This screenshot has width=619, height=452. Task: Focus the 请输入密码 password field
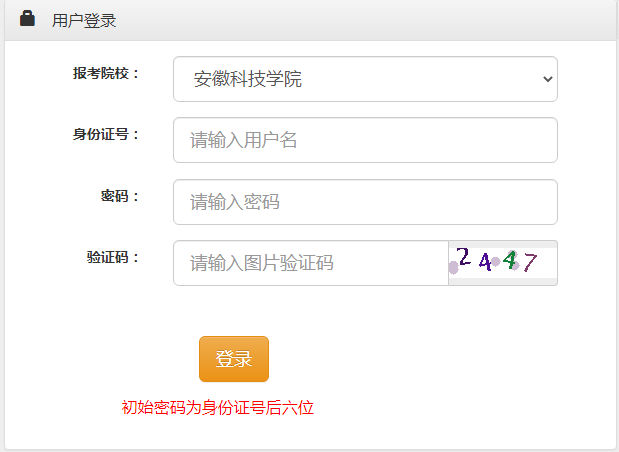(365, 202)
